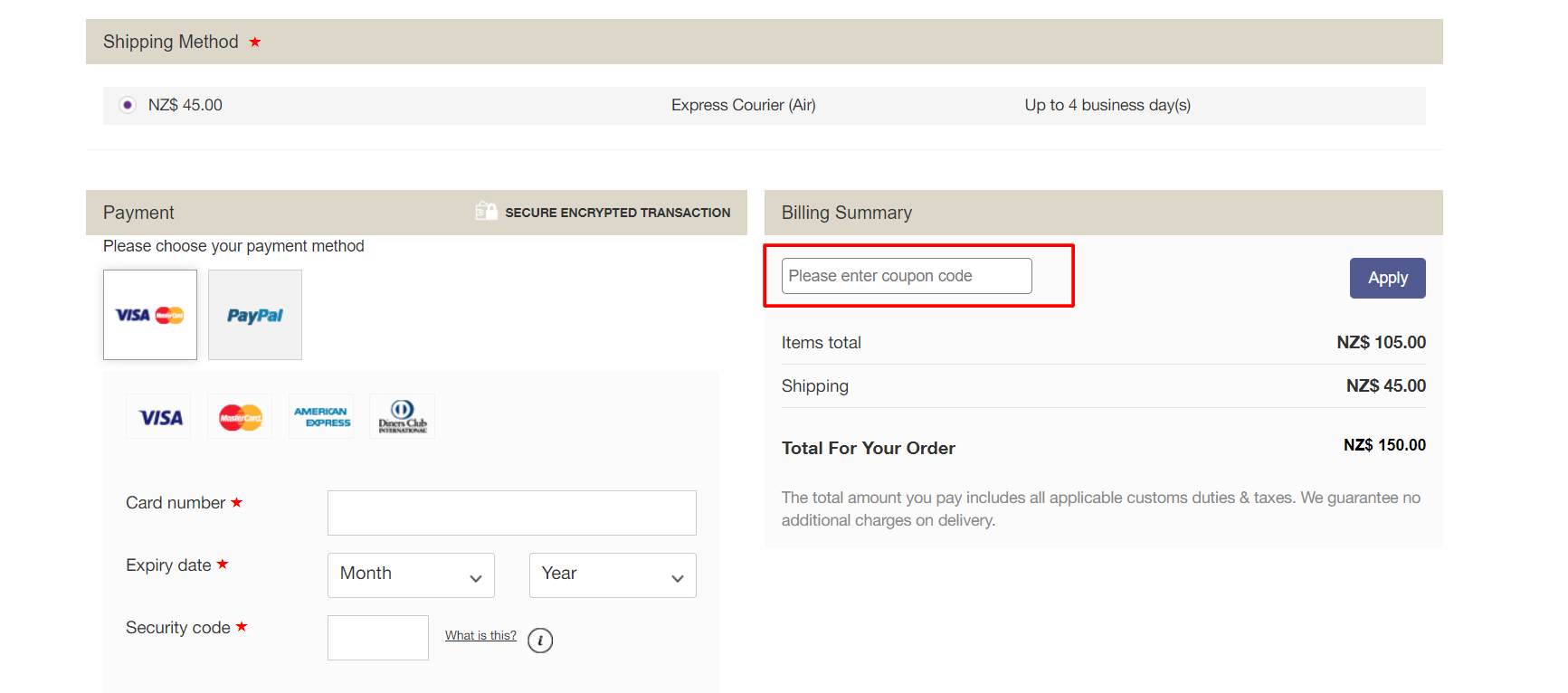
Task: Click the American Express logo icon
Action: click(x=321, y=416)
